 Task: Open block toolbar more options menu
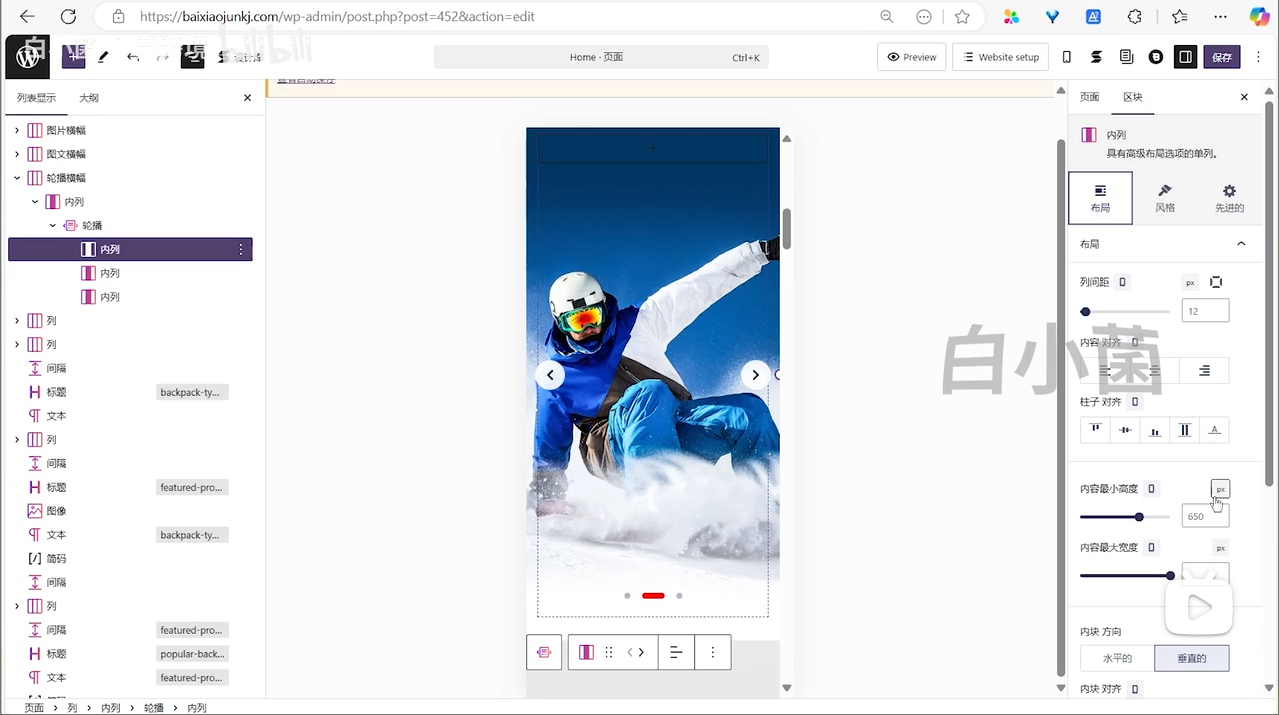(713, 652)
